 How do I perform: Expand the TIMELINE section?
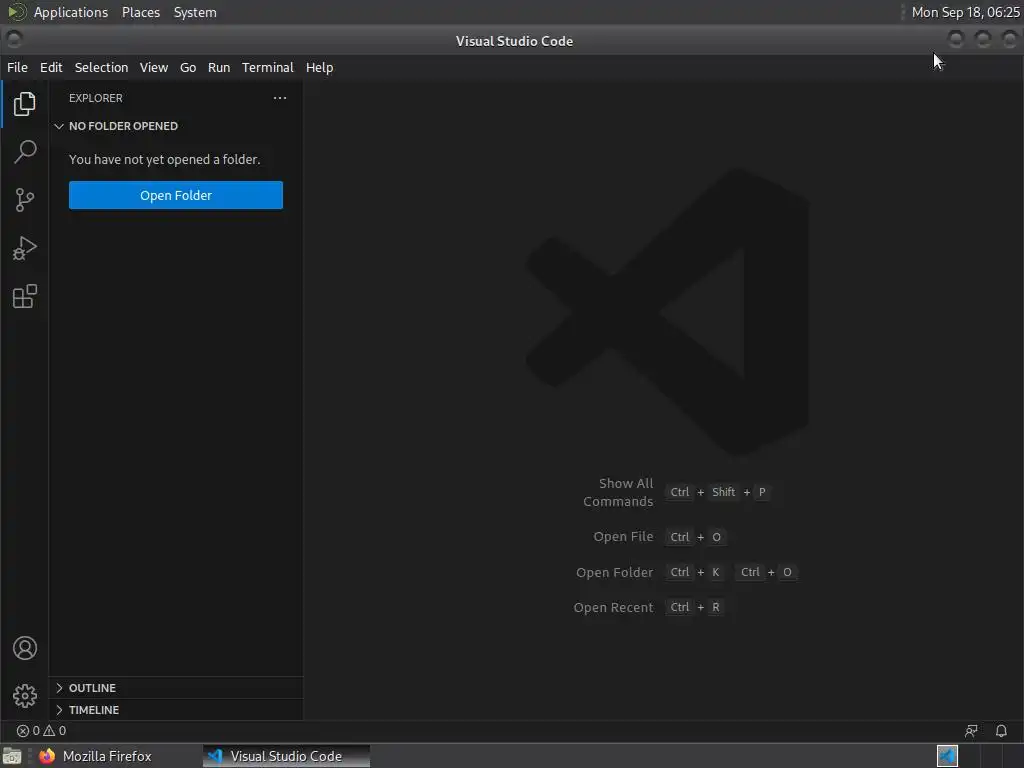click(x=93, y=710)
